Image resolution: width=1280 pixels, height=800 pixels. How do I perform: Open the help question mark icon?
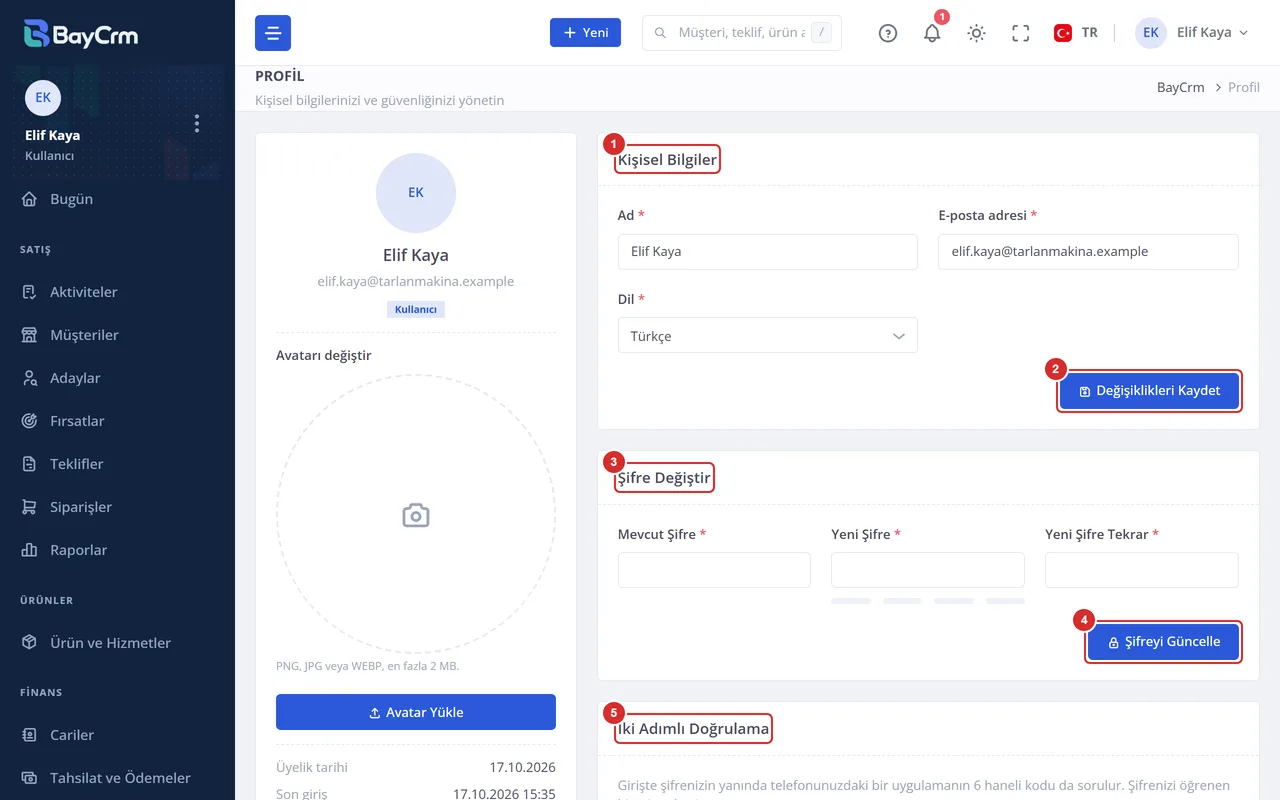pyautogui.click(x=888, y=33)
